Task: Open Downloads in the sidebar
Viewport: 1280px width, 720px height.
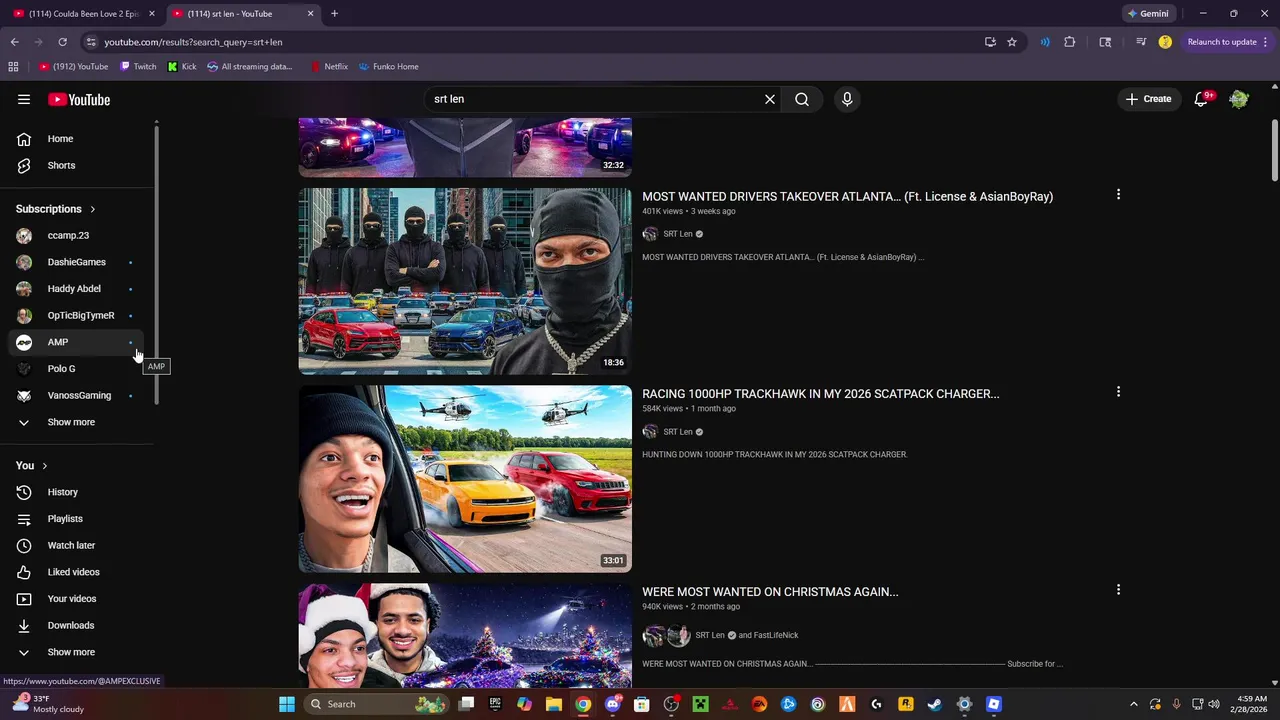Action: pos(78,625)
